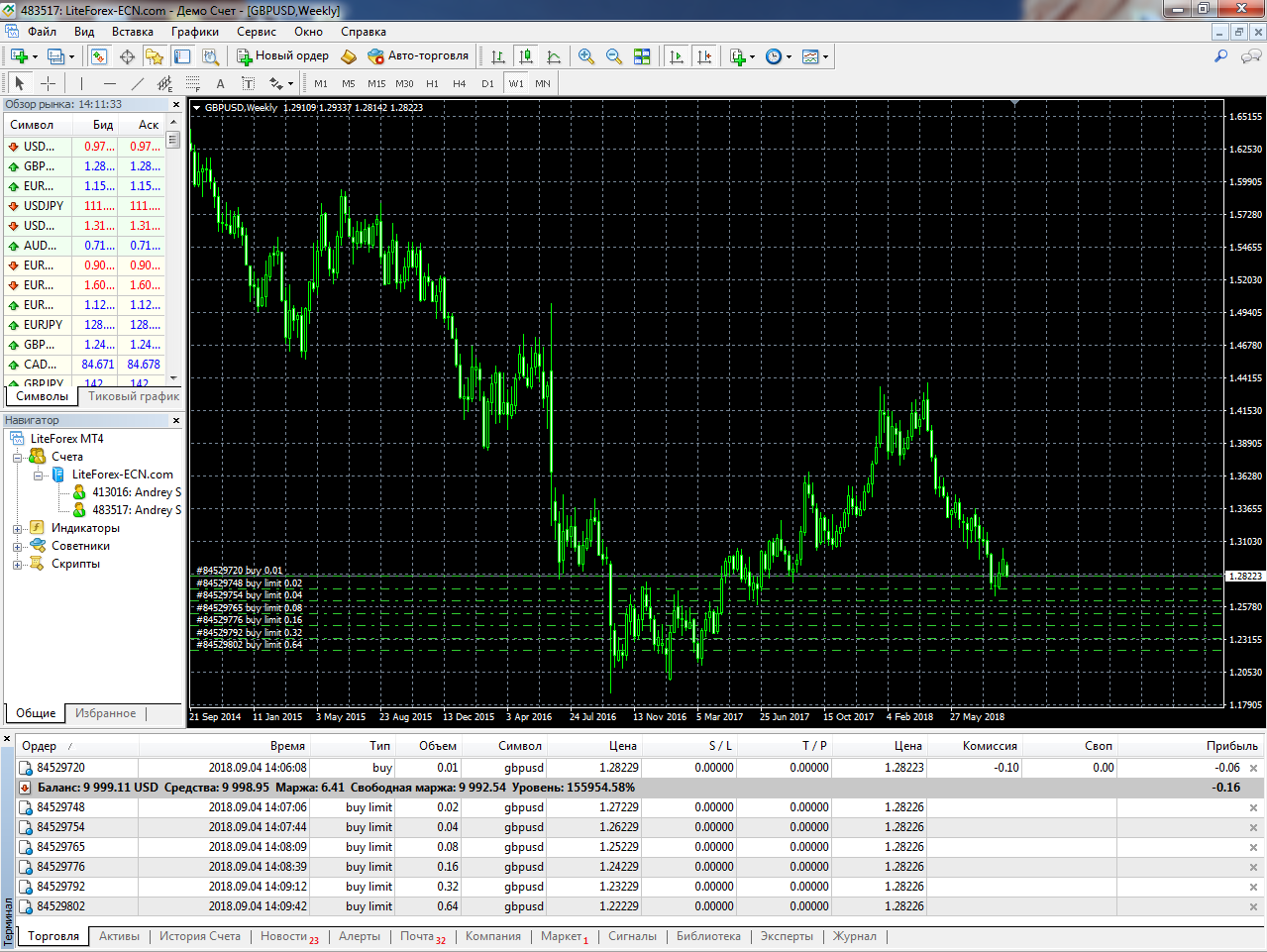Open the Тиковый график tab

pos(134,396)
